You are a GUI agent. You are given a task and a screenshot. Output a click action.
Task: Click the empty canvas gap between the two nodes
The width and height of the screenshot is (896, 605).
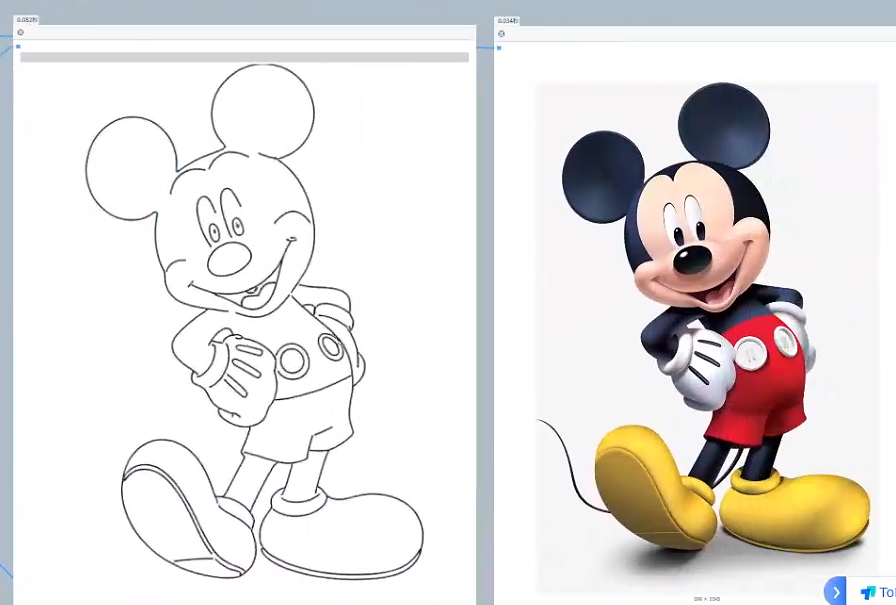(485, 300)
